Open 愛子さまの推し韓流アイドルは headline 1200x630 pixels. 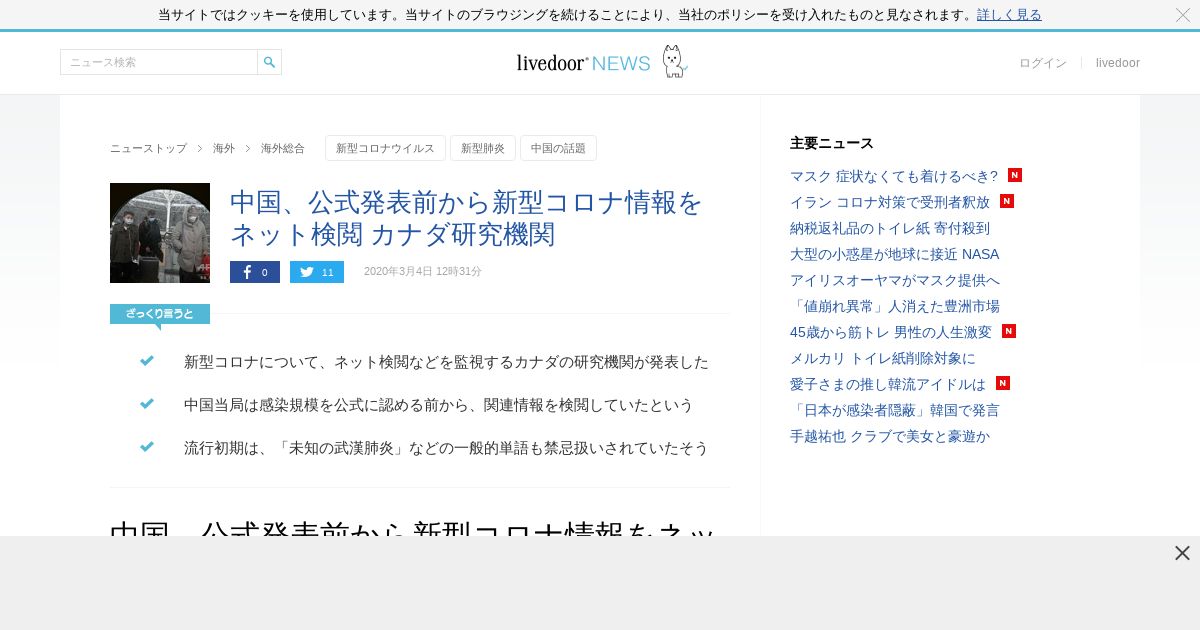coord(888,384)
